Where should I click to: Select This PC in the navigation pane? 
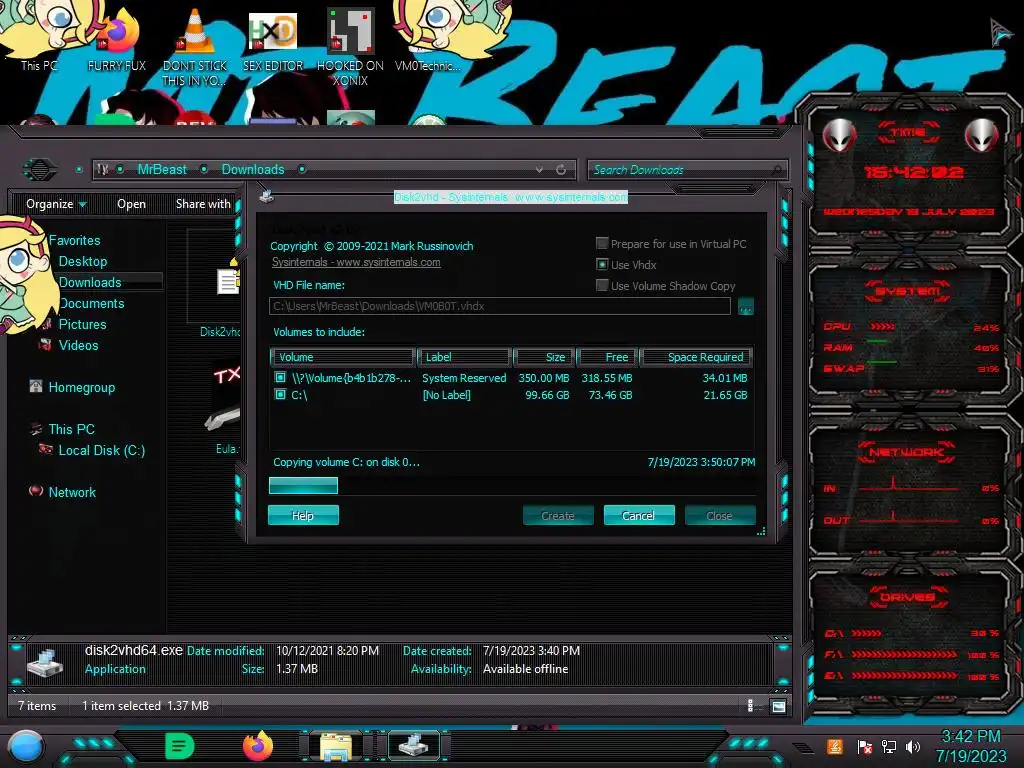click(72, 429)
